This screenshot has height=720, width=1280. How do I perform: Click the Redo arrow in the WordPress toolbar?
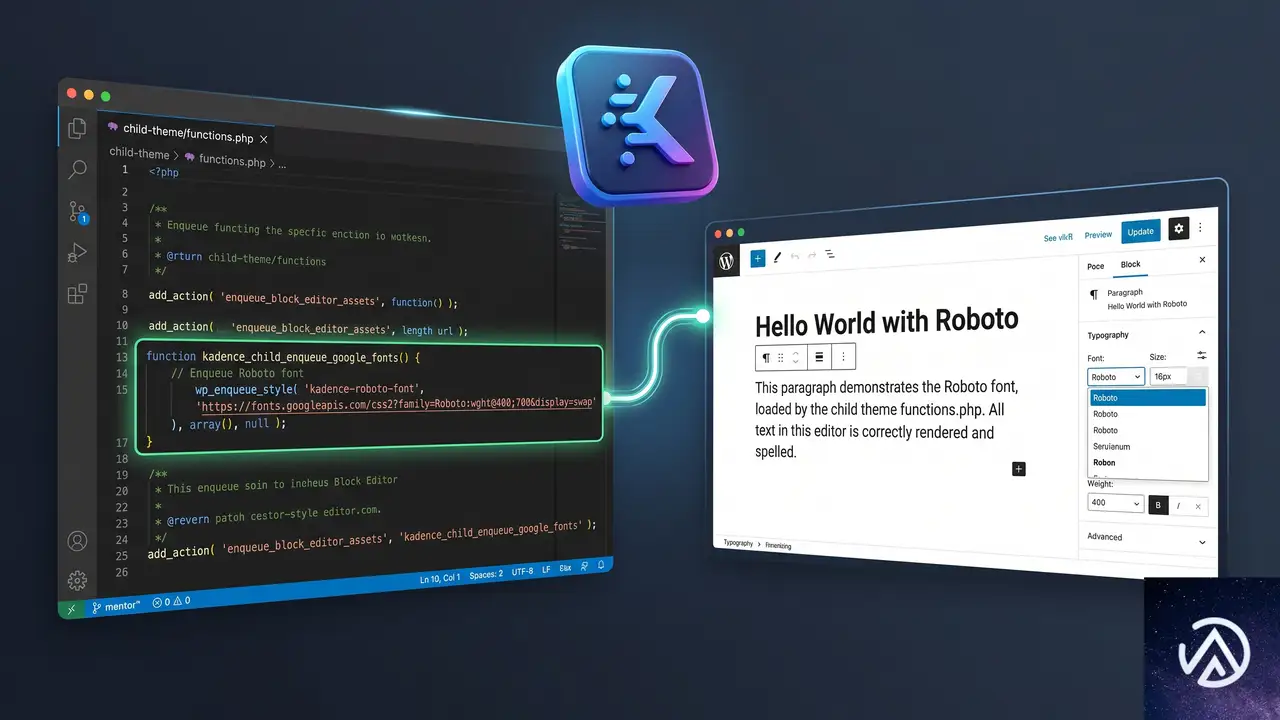point(812,255)
